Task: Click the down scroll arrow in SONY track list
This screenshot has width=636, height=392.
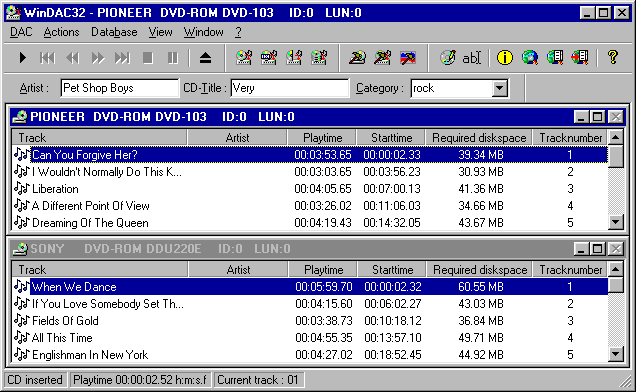Action: 616,354
